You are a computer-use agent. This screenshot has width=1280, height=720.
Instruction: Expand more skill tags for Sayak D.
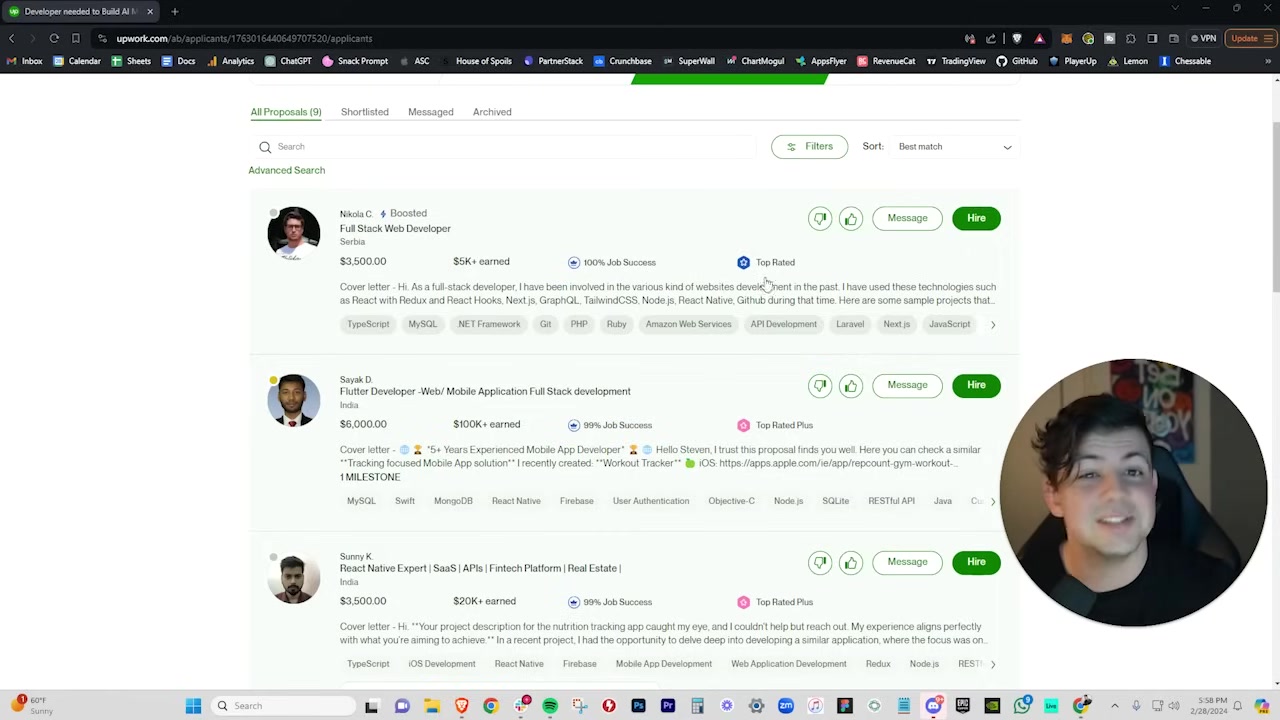(992, 501)
